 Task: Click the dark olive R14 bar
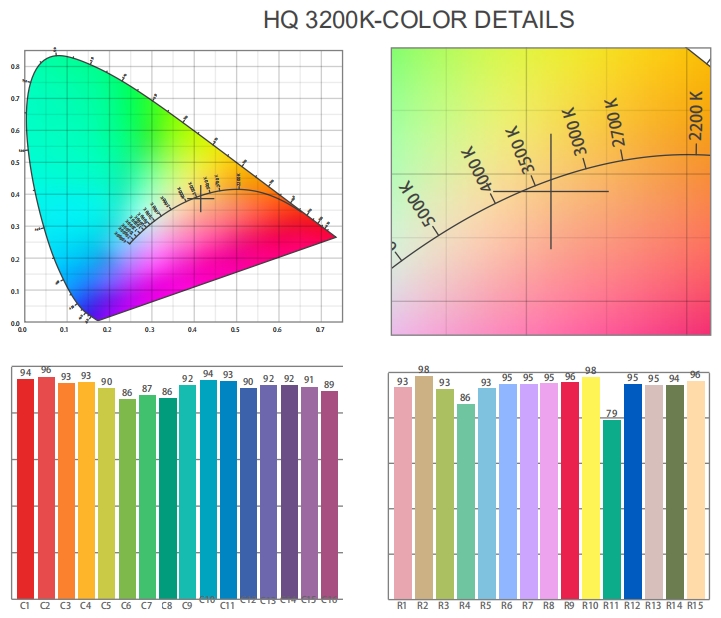675,492
